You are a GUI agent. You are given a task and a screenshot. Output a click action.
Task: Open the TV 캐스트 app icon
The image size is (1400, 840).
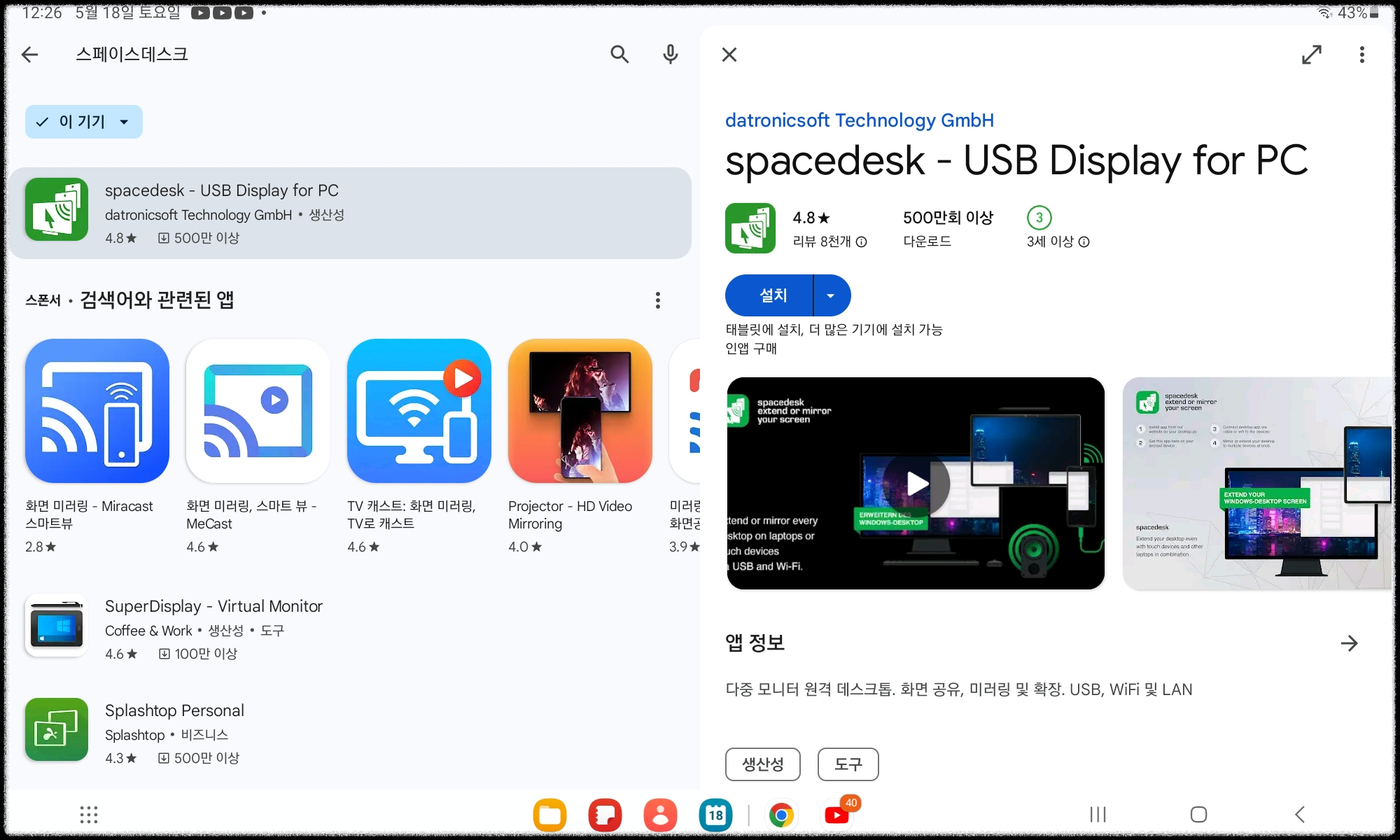(419, 412)
